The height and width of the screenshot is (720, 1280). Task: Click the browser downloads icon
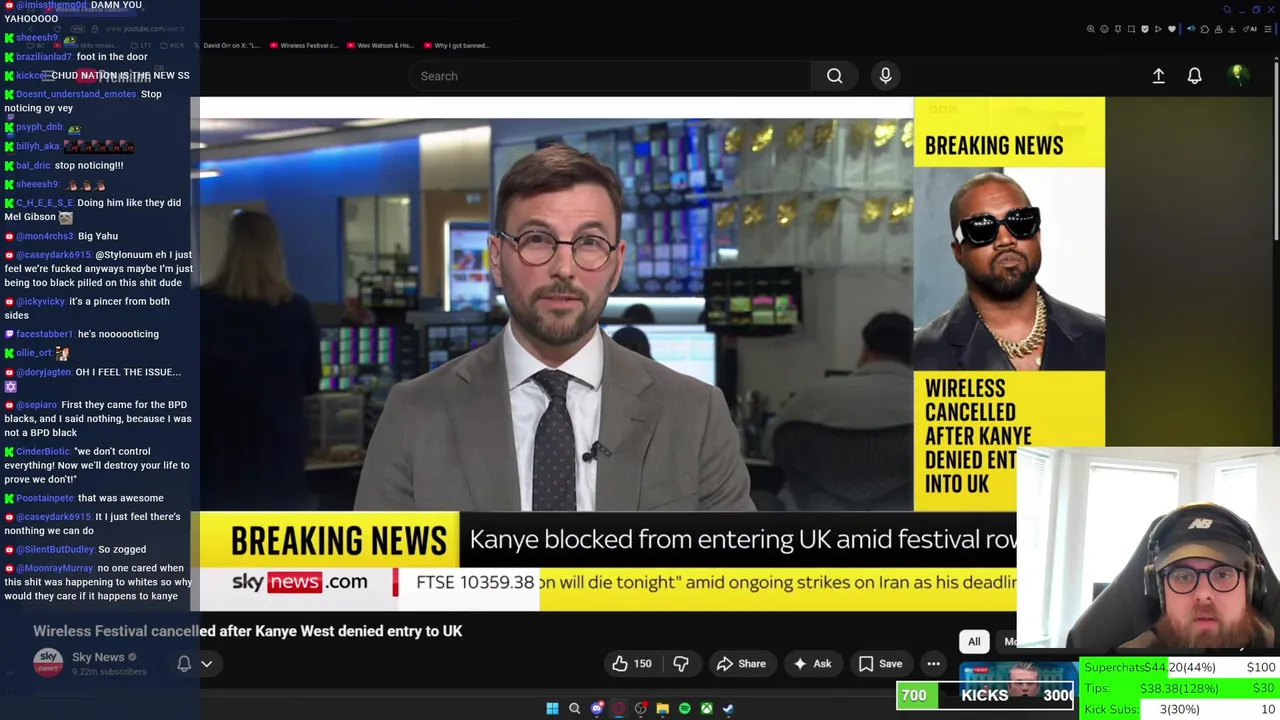[1232, 29]
